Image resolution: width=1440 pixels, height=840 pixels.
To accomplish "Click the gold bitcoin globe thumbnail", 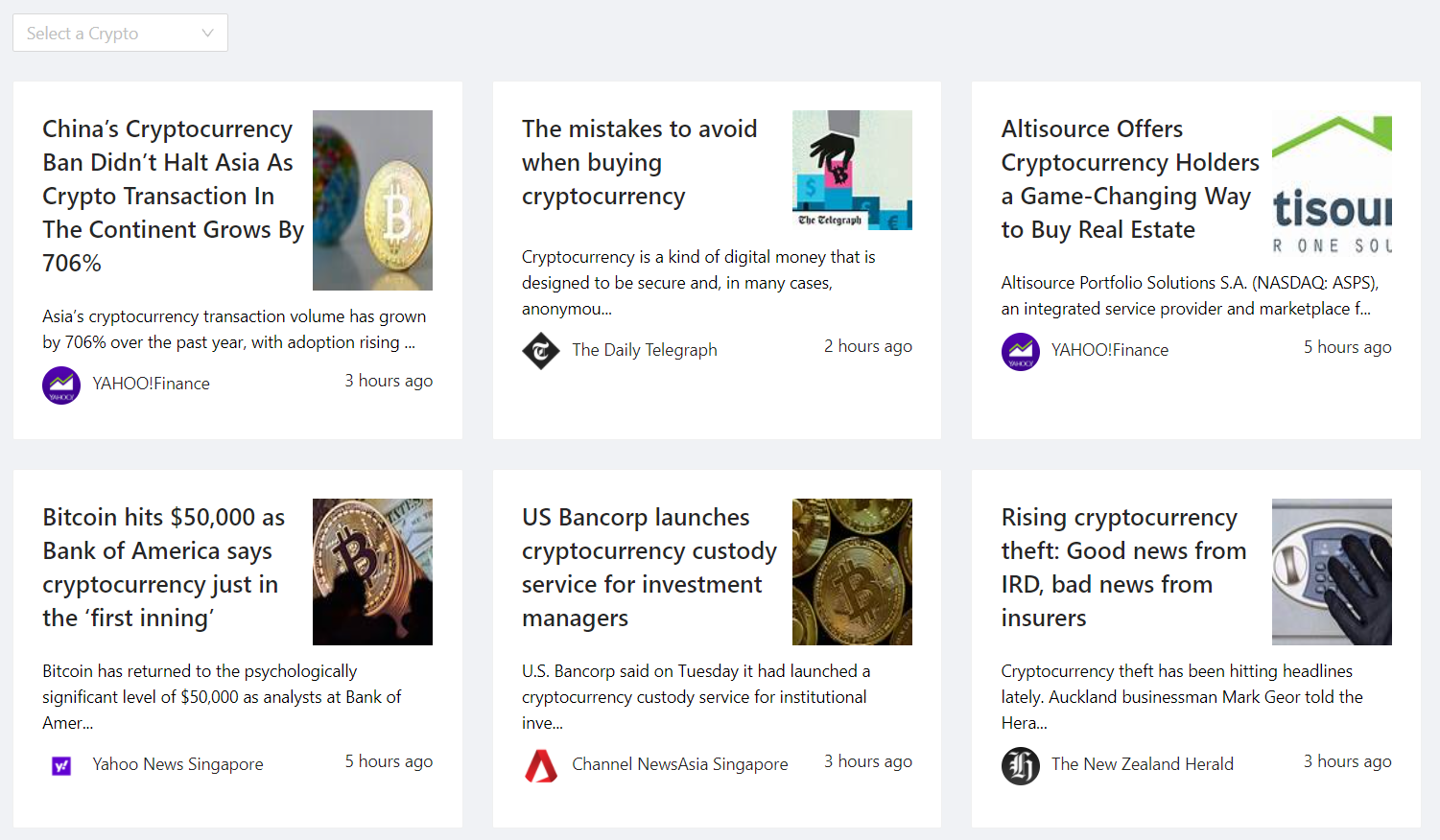I will (372, 200).
